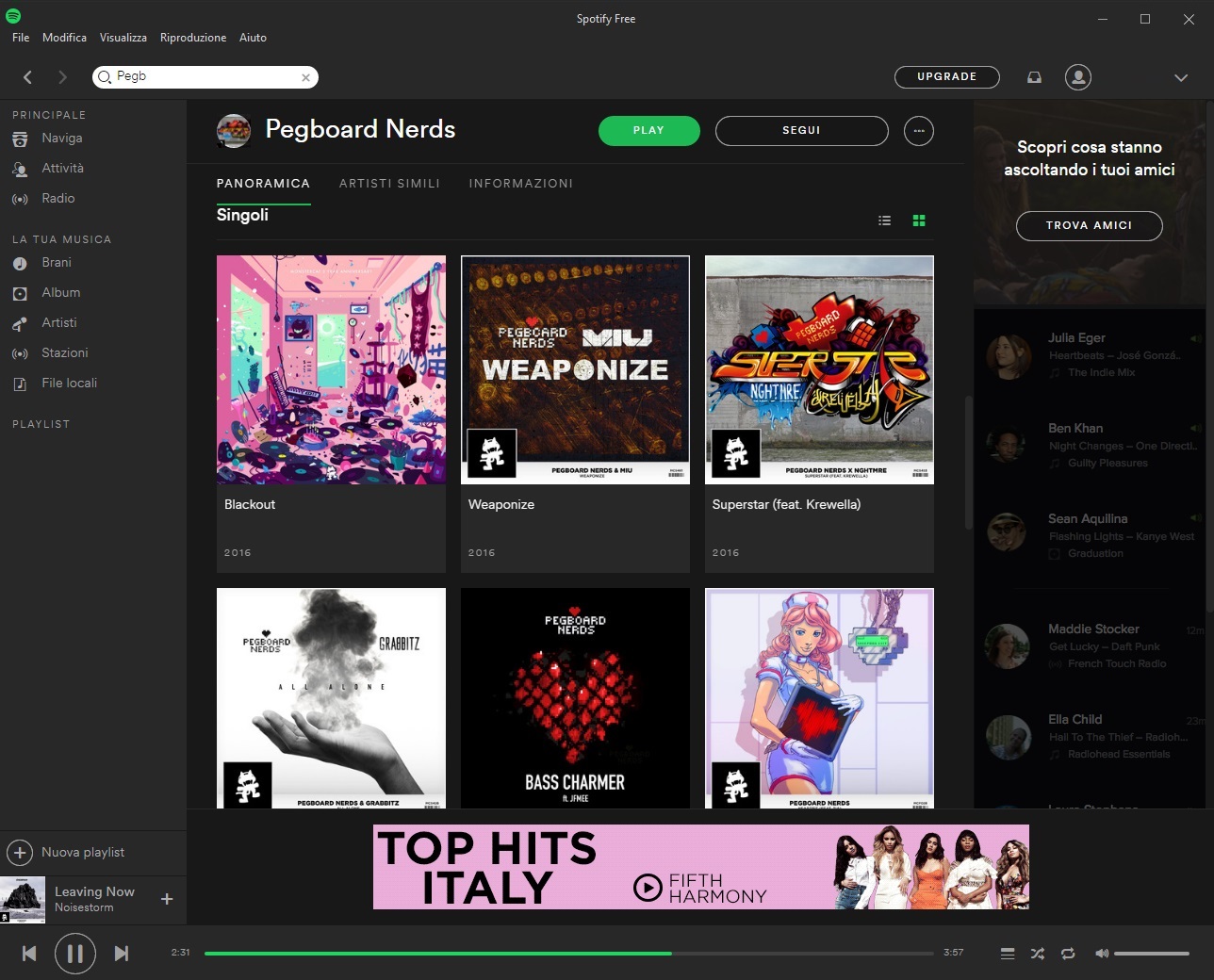The height and width of the screenshot is (980, 1214).
Task: Clear the search field text
Action: coord(305,77)
